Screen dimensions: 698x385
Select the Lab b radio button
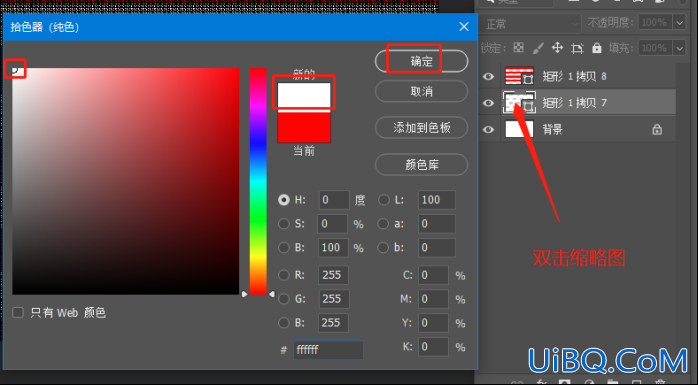point(383,247)
